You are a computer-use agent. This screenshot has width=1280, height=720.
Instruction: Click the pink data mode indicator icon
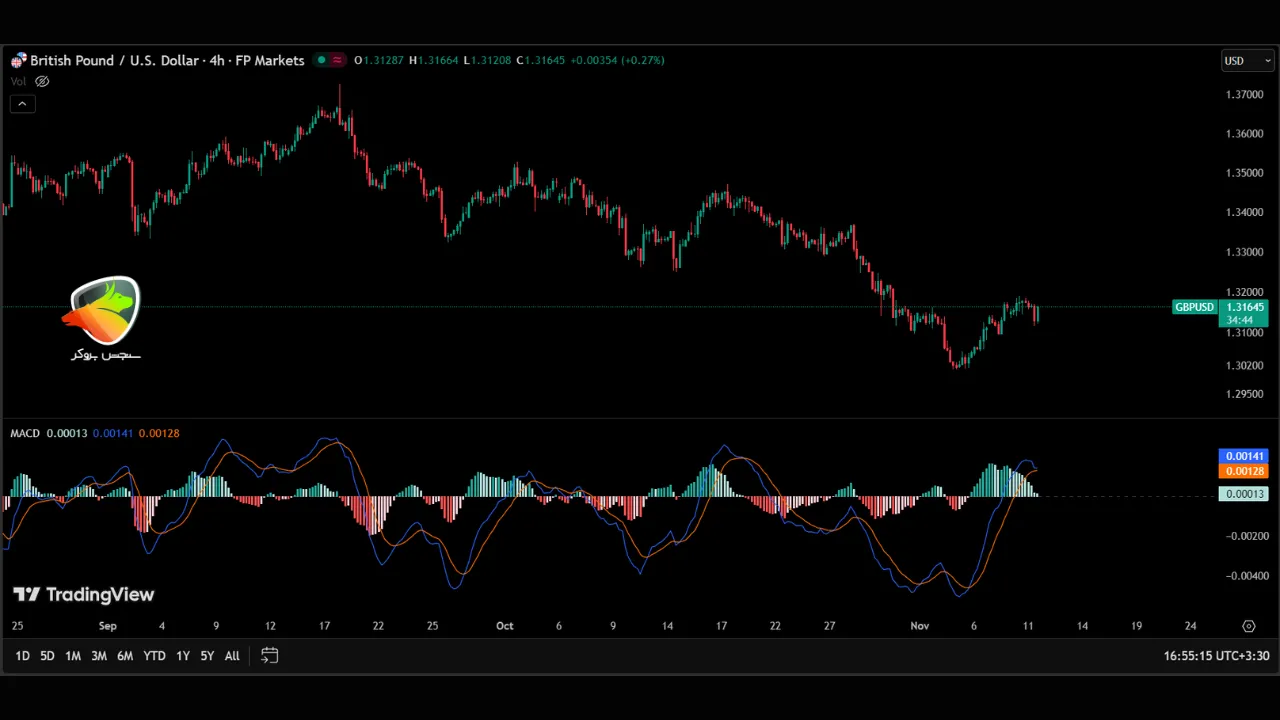(x=338, y=60)
